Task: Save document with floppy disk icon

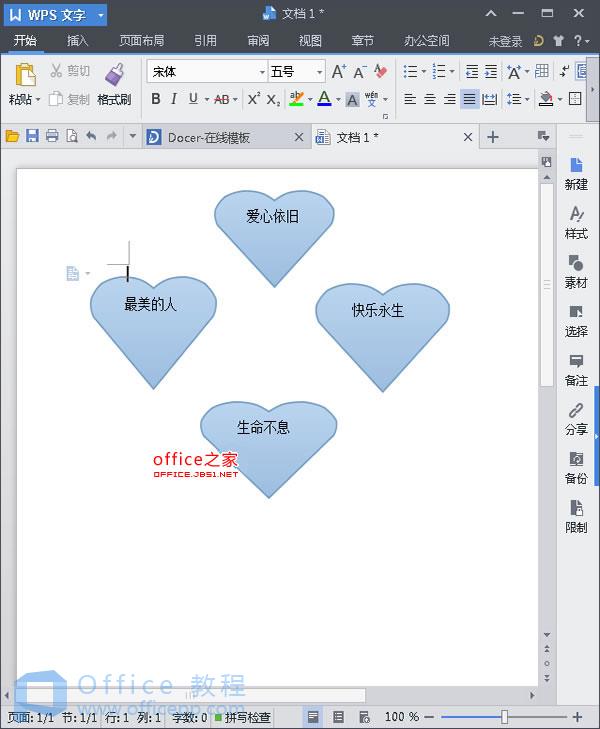Action: (x=32, y=136)
